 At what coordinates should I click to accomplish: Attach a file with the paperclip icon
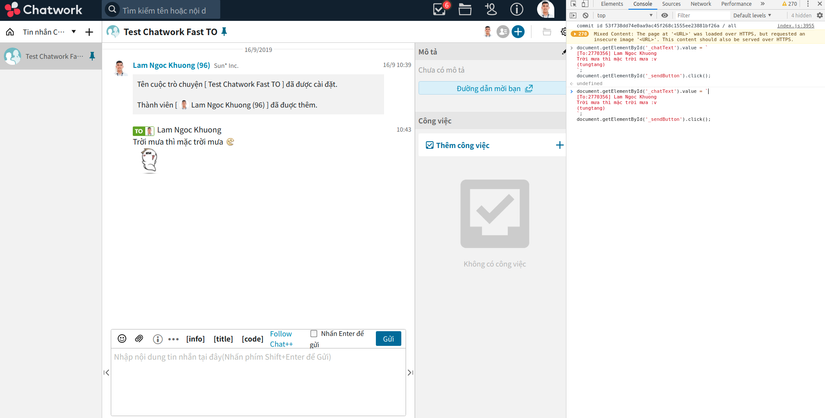[139, 339]
